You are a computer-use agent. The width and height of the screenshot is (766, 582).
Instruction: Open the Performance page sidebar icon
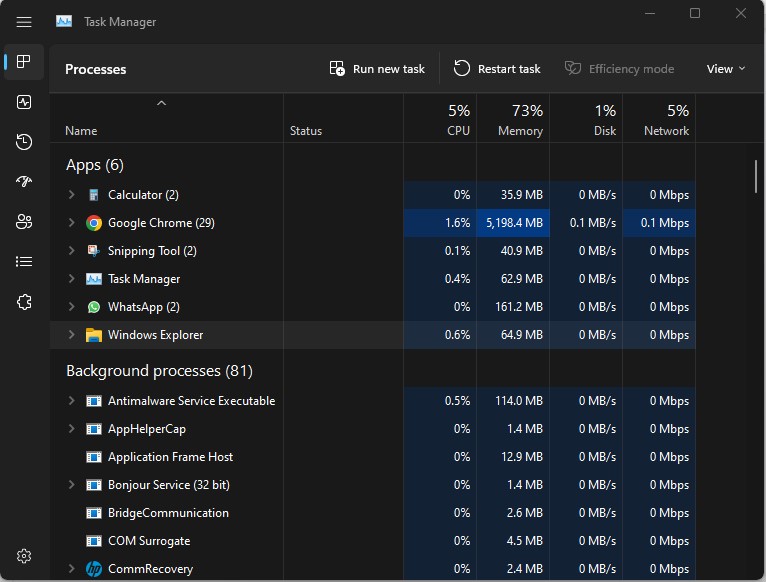pos(23,102)
